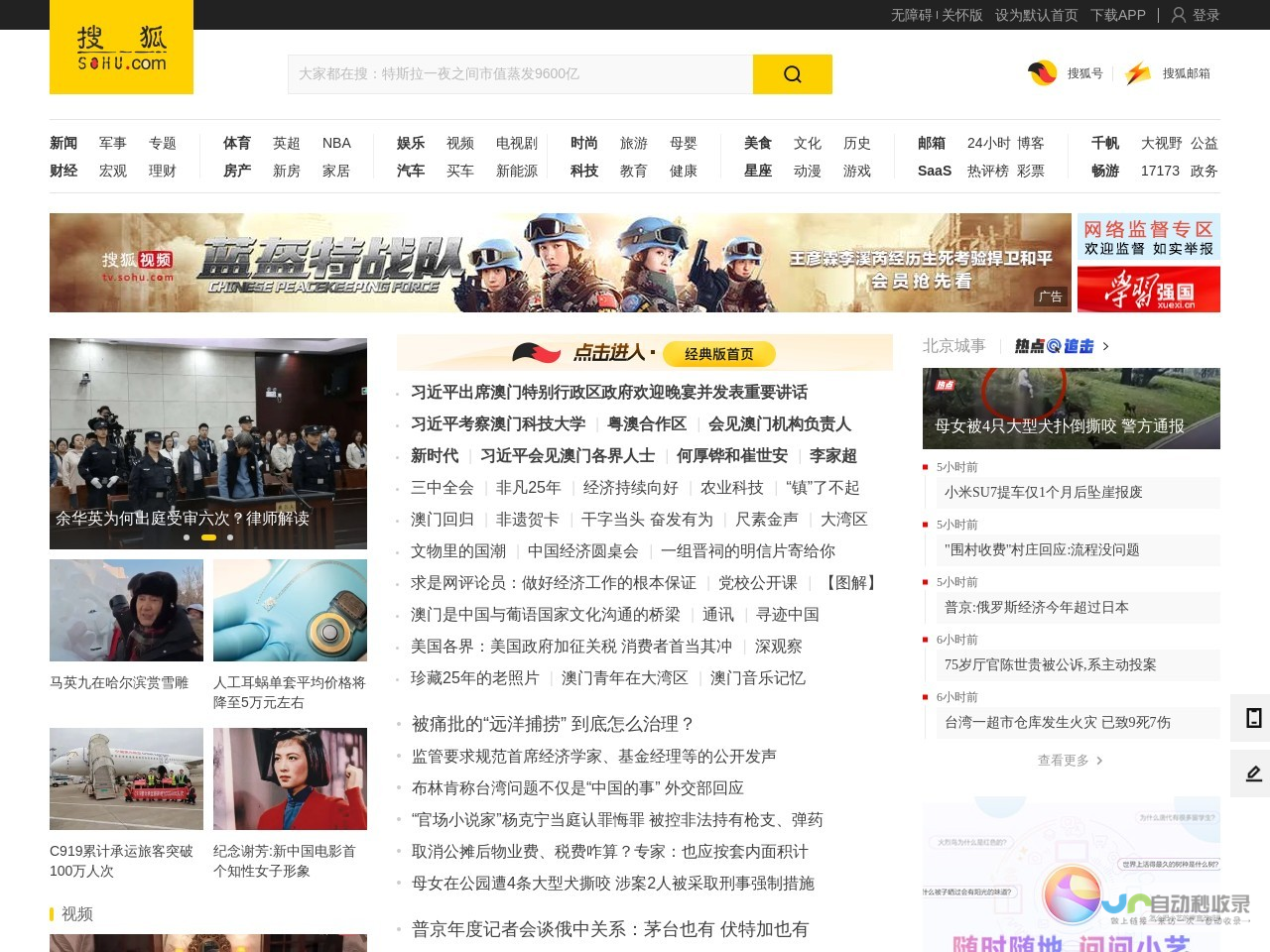This screenshot has height=952, width=1270.
Task: Open 小米SU7提车仅1个月后坠崖报废
Action: (x=1044, y=492)
